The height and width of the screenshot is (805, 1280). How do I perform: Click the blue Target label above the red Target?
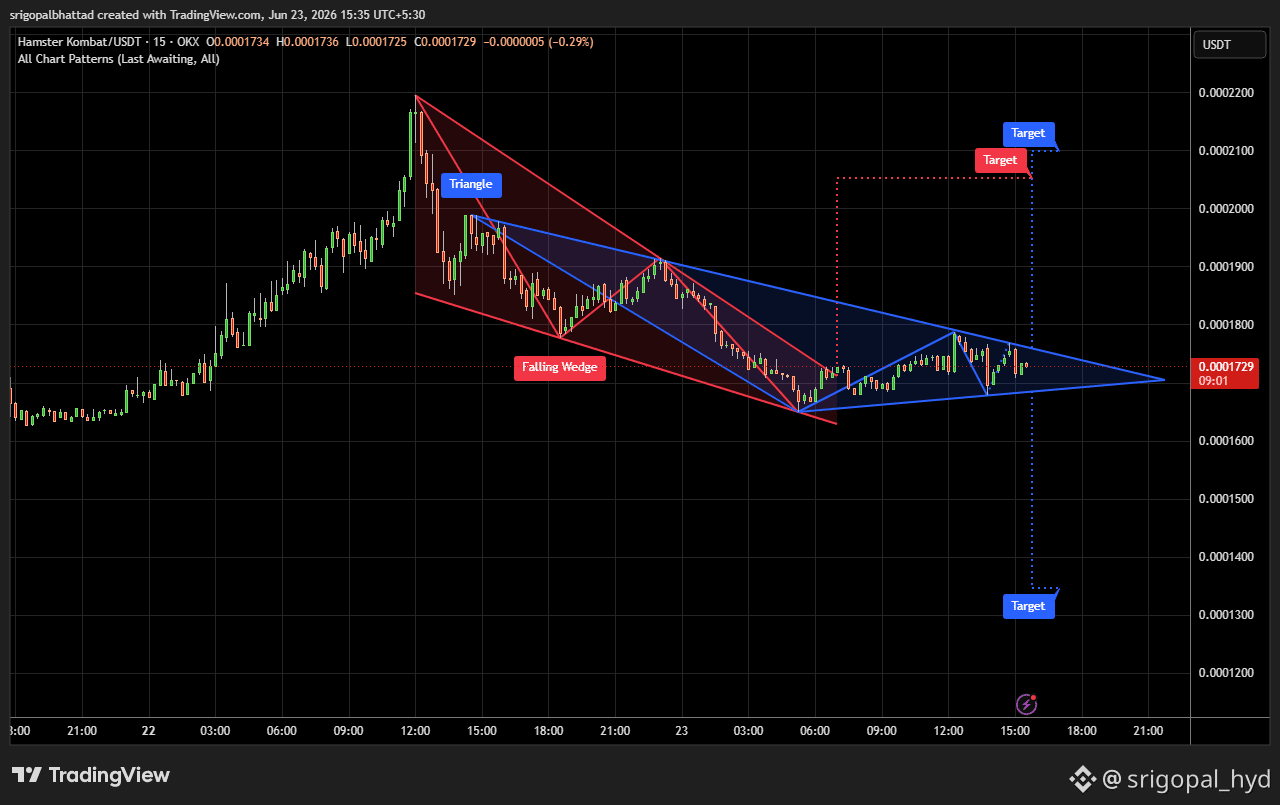click(1028, 133)
